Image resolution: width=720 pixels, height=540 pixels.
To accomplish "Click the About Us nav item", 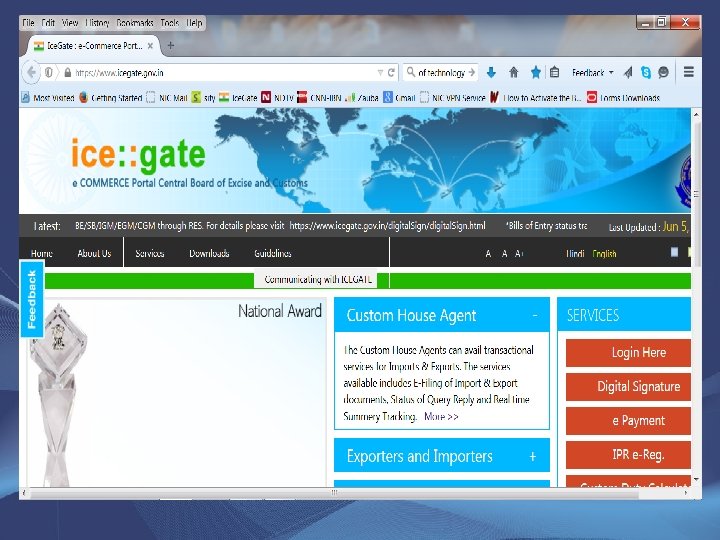I will pyautogui.click(x=94, y=253).
